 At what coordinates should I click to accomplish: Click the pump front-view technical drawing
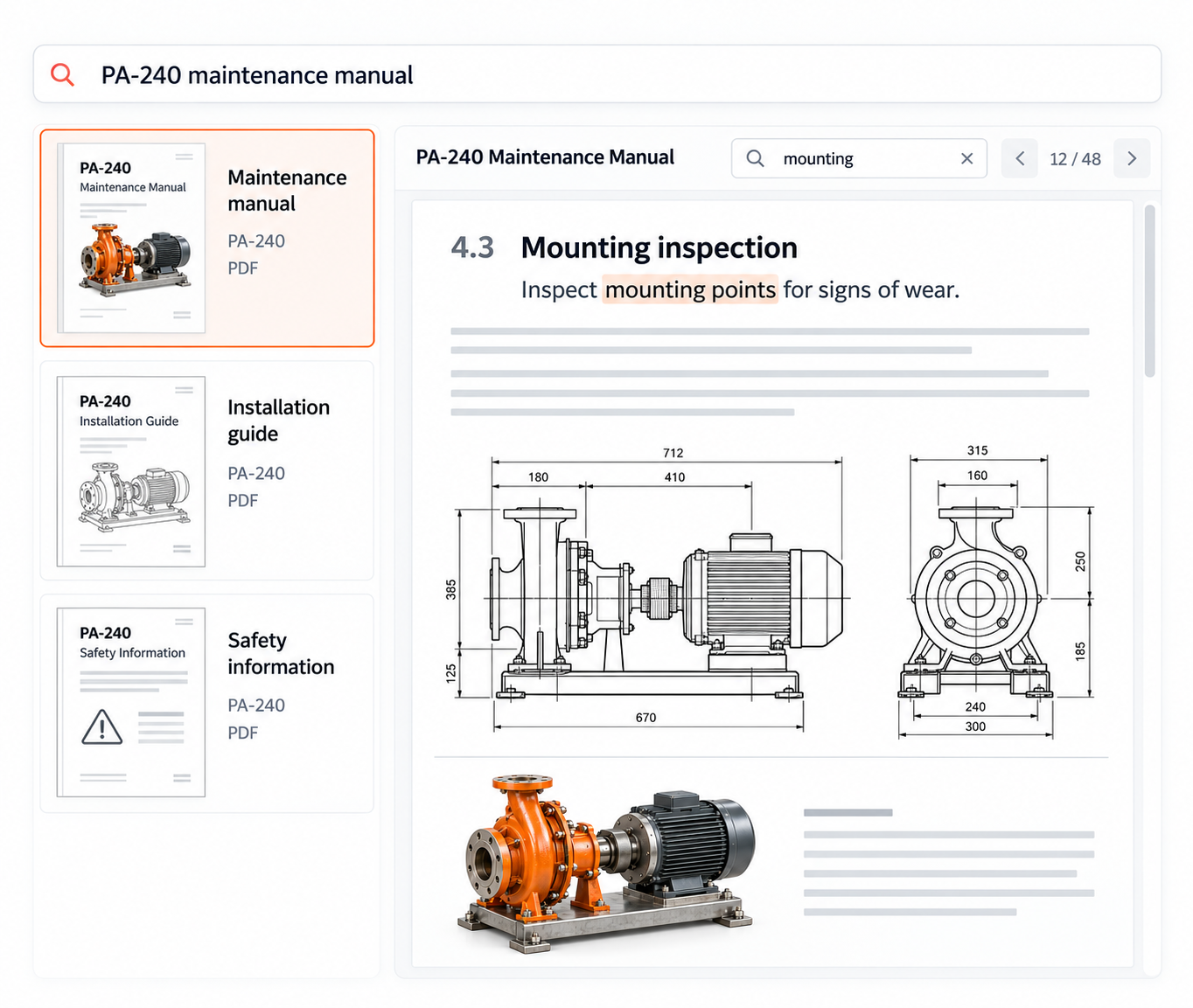(x=995, y=592)
